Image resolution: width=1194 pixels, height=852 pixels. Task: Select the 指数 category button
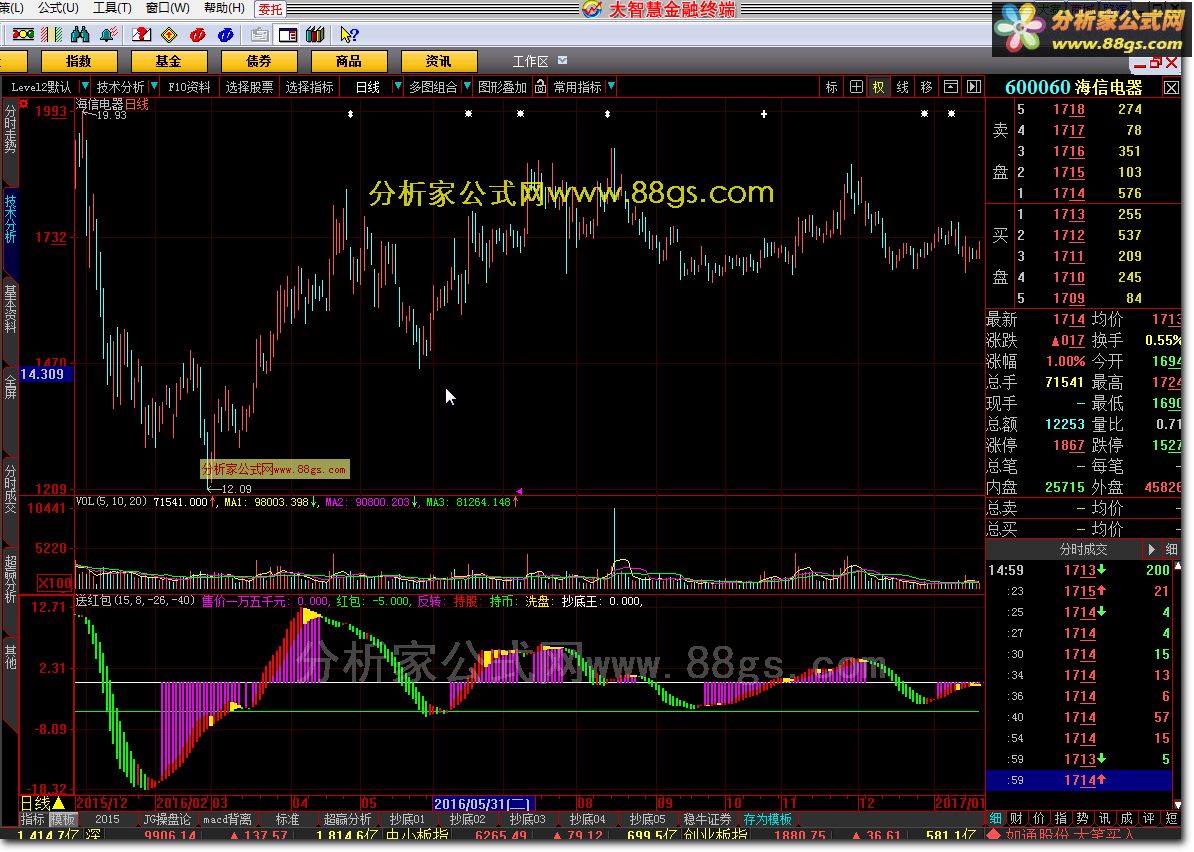pyautogui.click(x=79, y=61)
